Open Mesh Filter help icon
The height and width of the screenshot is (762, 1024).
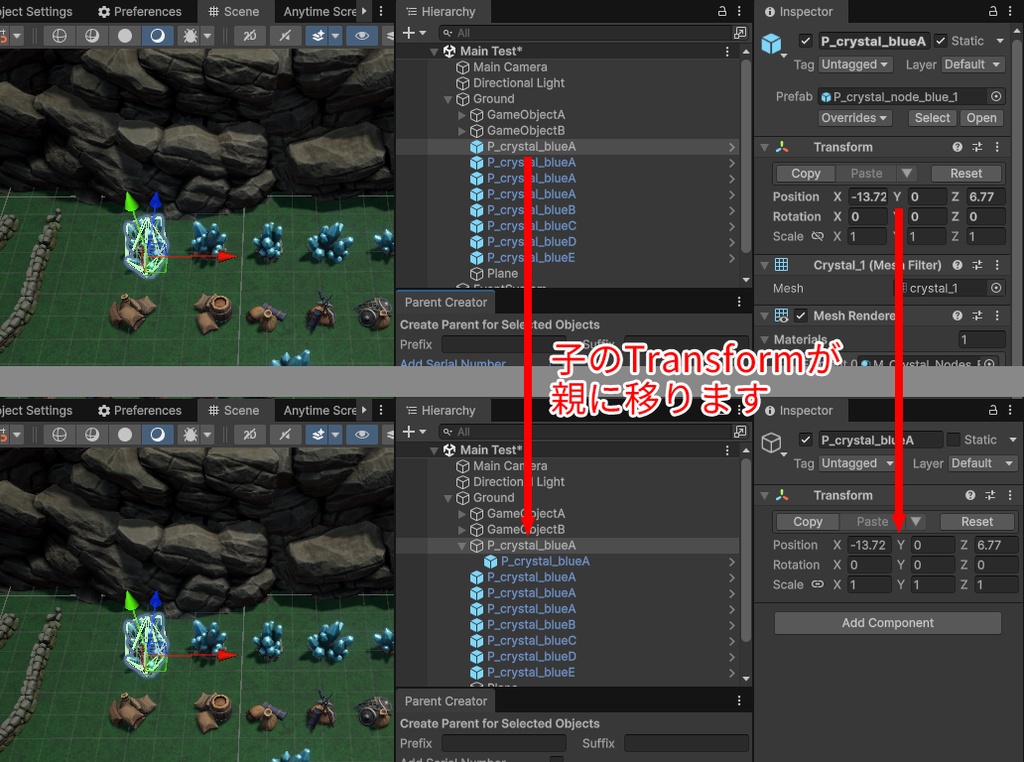[x=957, y=265]
